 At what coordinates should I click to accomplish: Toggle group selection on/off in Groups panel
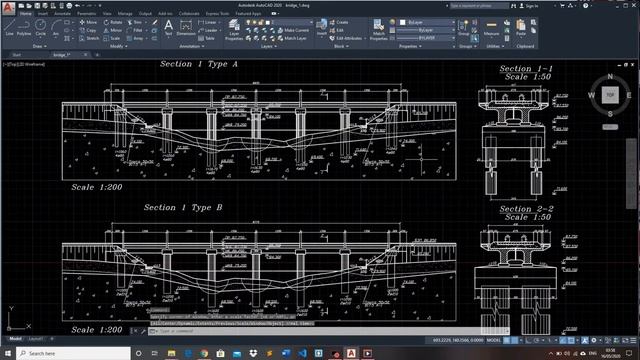click(x=474, y=38)
